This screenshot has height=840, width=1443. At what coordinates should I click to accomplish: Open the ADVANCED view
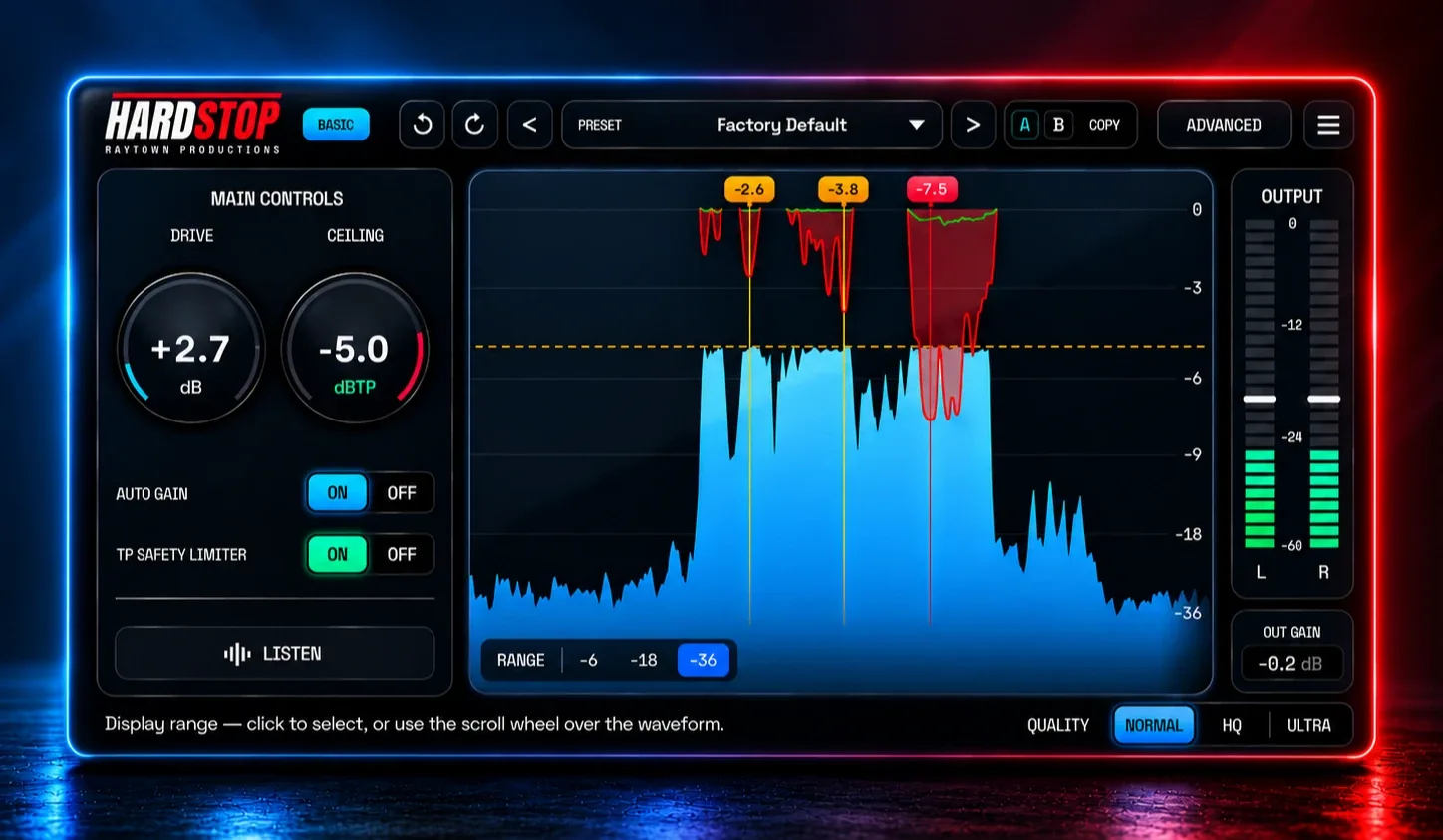1224,125
